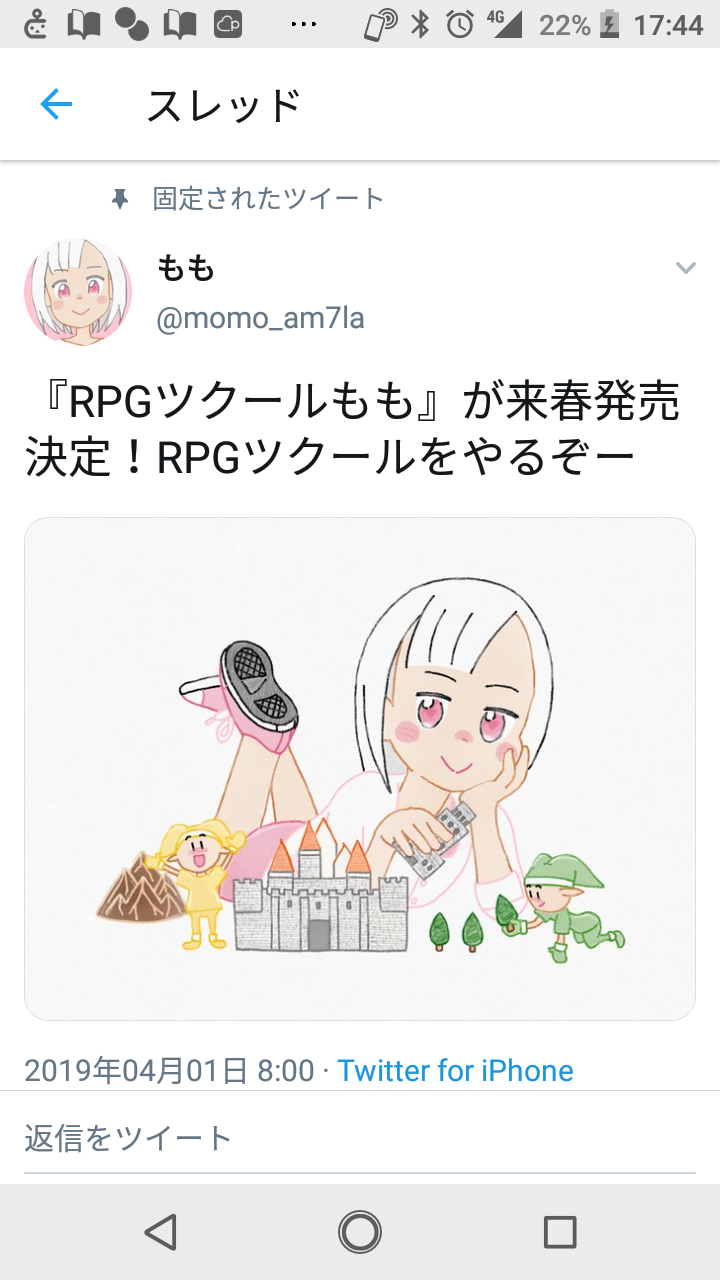Open the もも display name
Screen dimensions: 720x1280
[186, 268]
